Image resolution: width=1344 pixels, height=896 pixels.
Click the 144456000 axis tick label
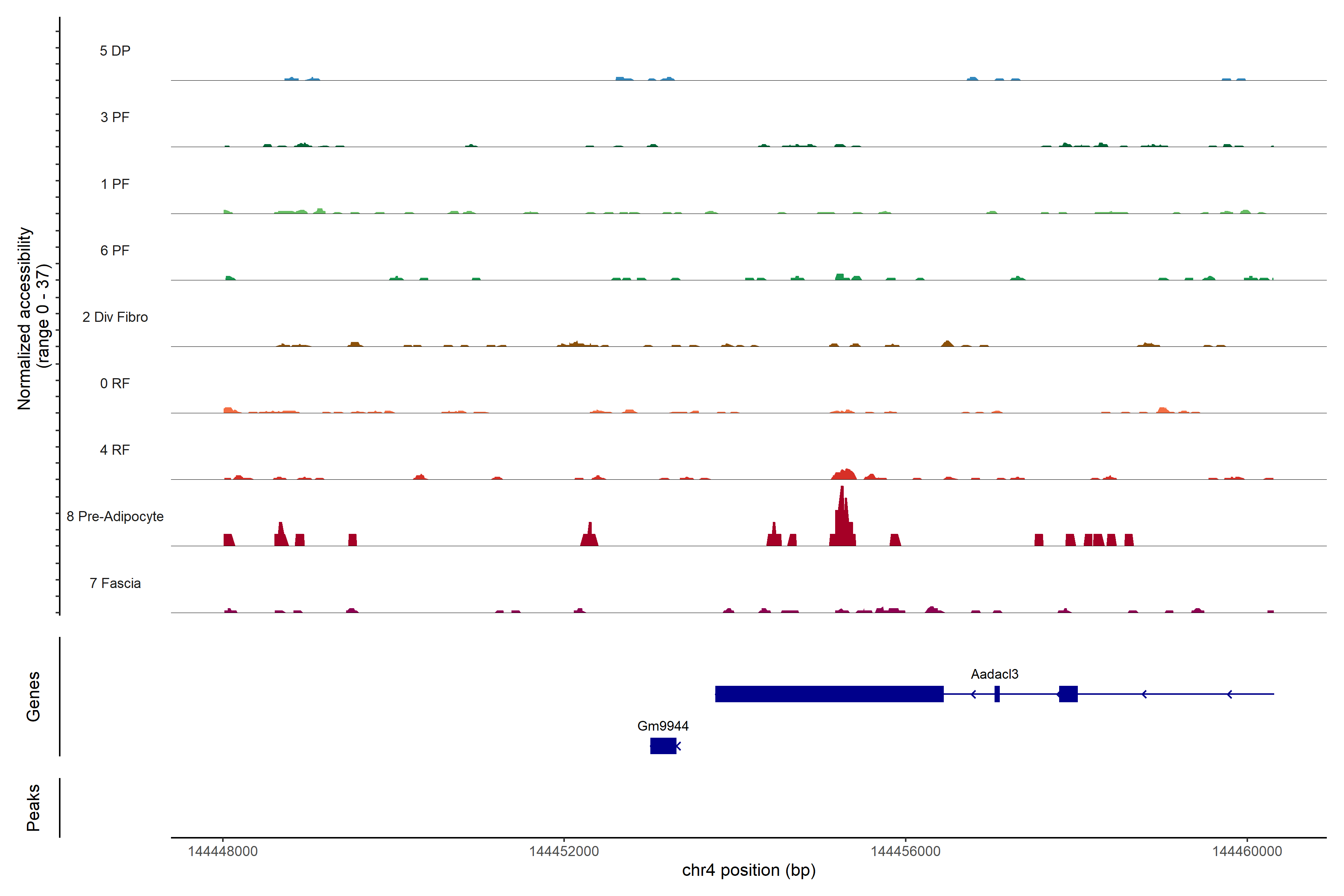[905, 852]
